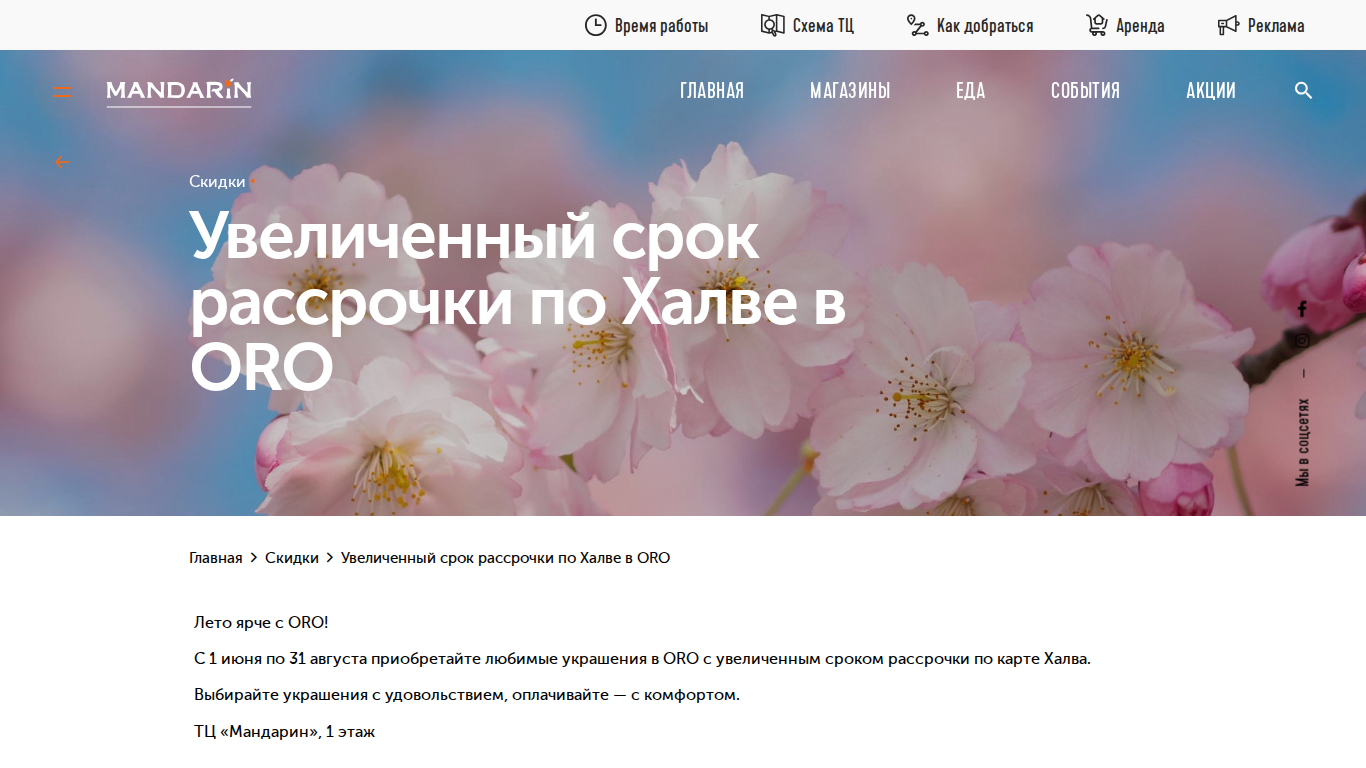Screen dimensions: 1366x768
Task: Open the АКЦИИ menu item
Action: 1211,91
